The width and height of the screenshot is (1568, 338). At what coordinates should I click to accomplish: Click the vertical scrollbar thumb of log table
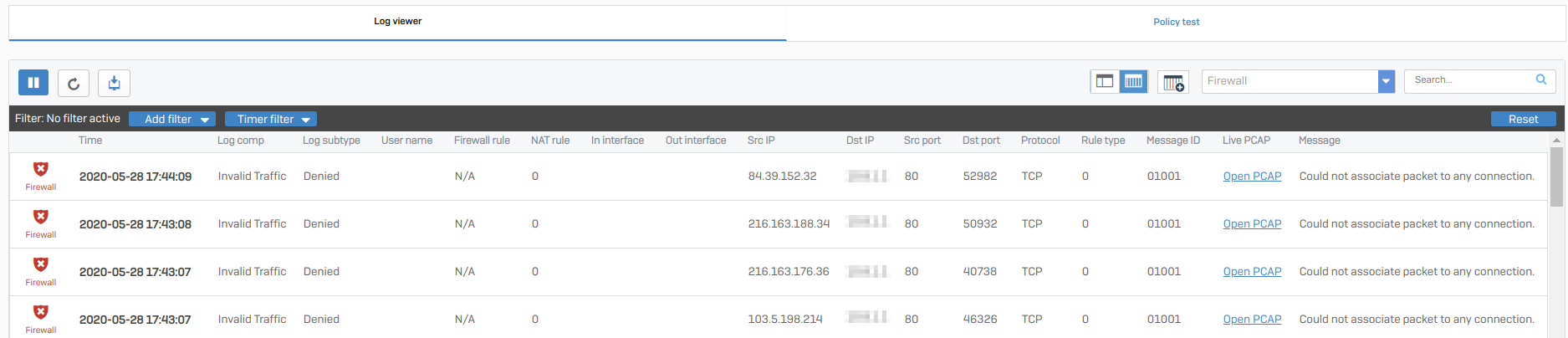(x=1555, y=176)
